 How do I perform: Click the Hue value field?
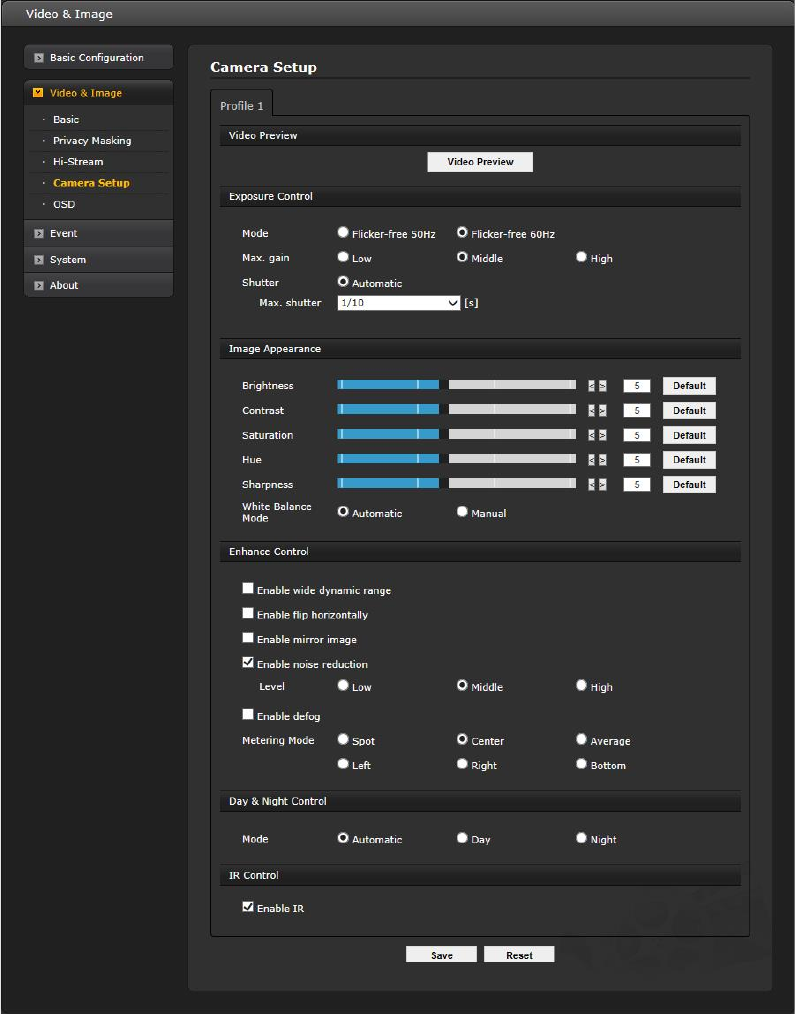[x=637, y=460]
